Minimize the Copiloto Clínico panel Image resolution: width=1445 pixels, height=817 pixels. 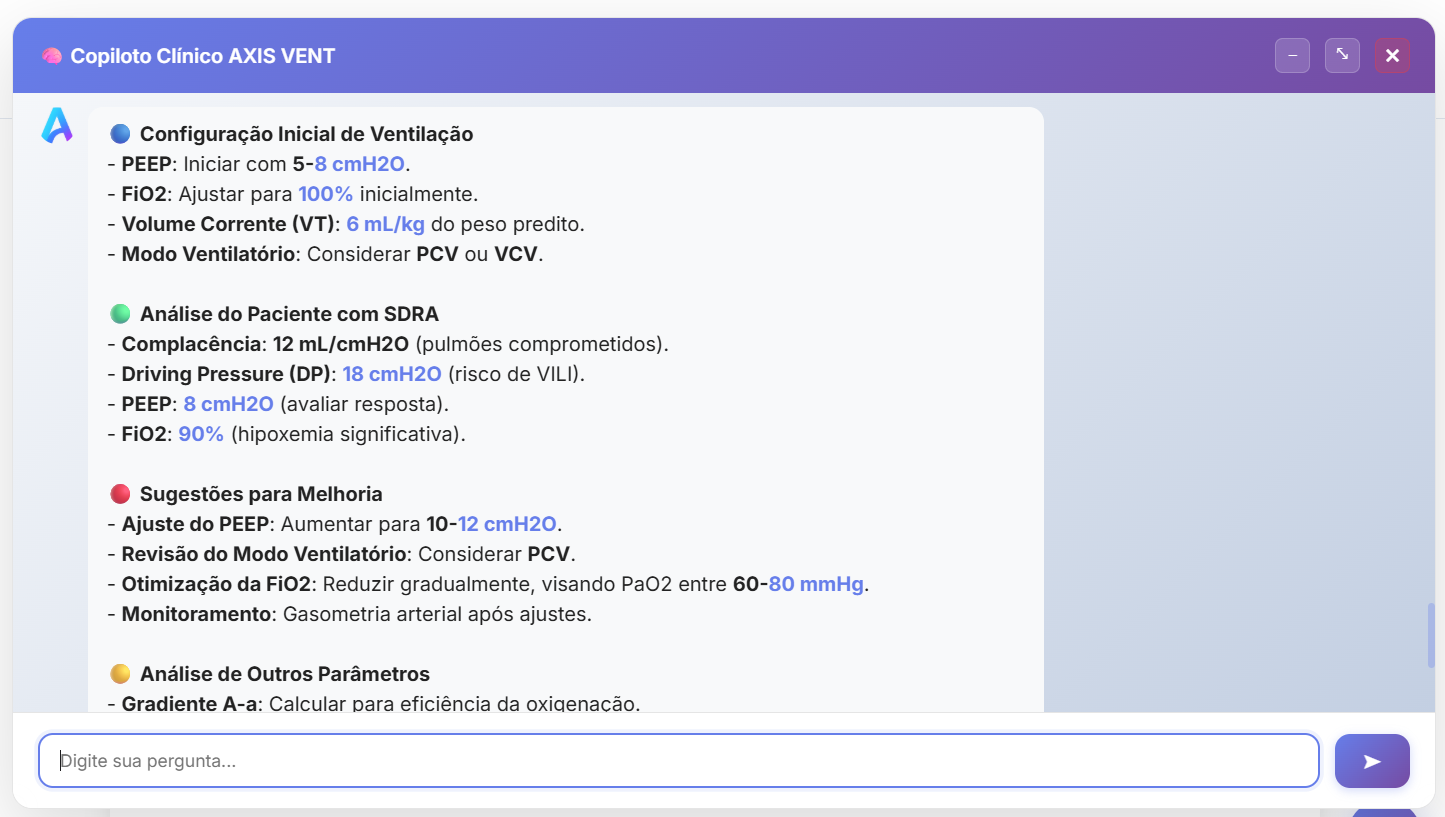pyautogui.click(x=1292, y=55)
